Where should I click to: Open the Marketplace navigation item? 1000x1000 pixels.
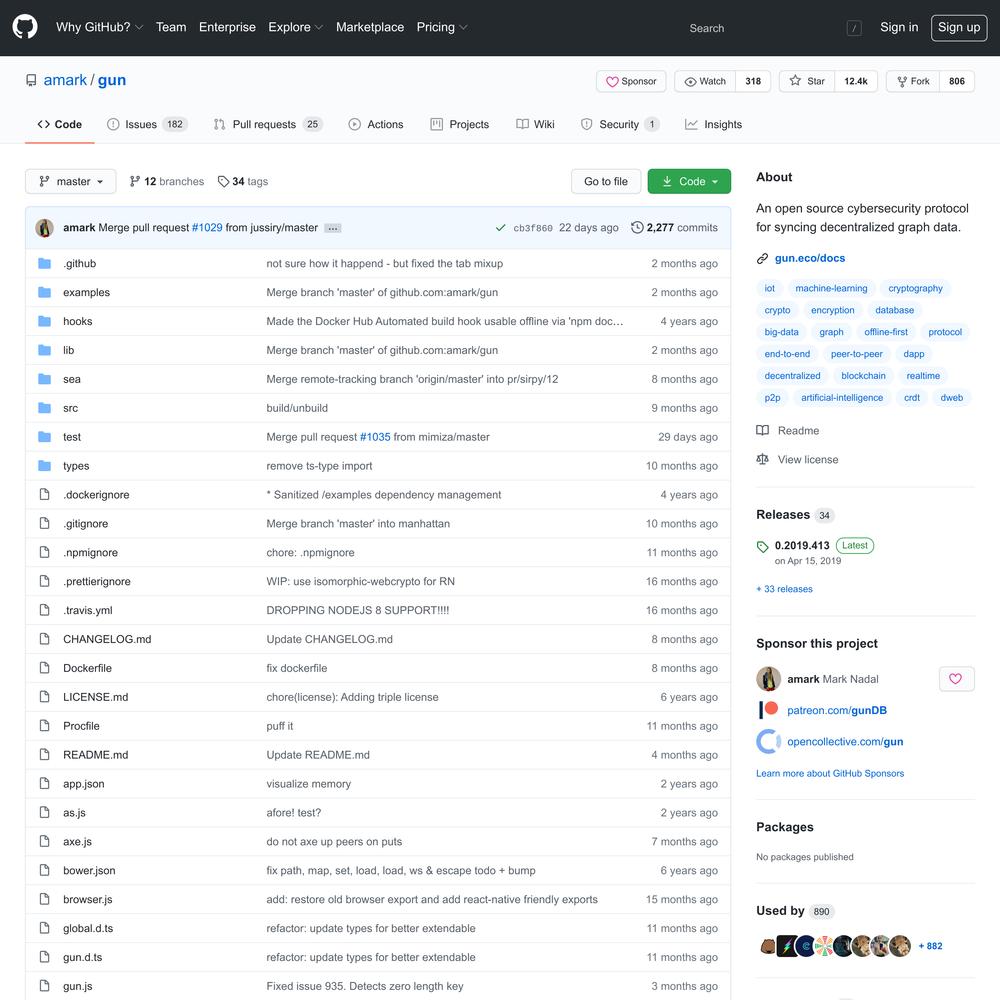(370, 27)
